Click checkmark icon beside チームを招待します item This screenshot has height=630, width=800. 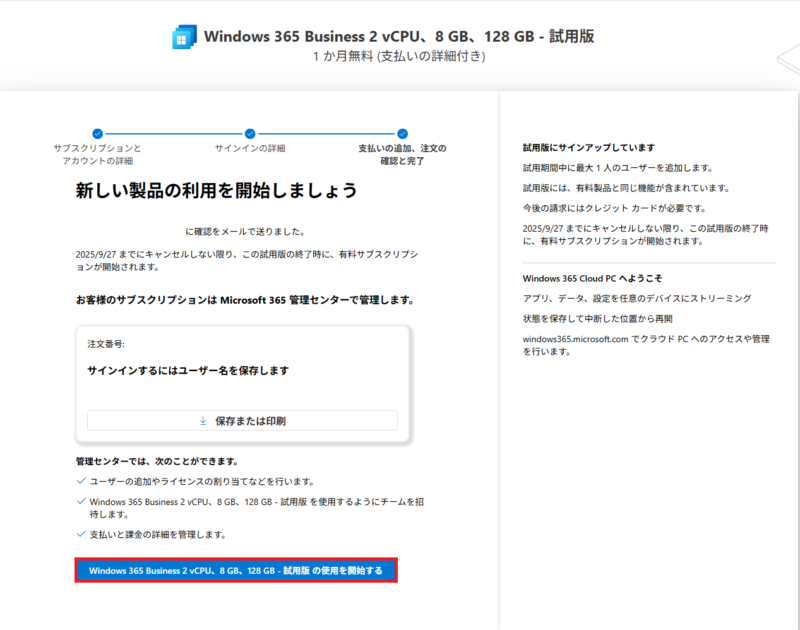81,501
